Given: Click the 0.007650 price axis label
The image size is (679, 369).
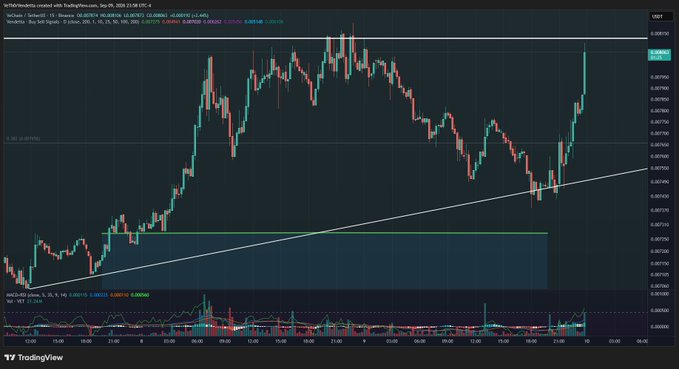Looking at the screenshot, I should (x=660, y=145).
